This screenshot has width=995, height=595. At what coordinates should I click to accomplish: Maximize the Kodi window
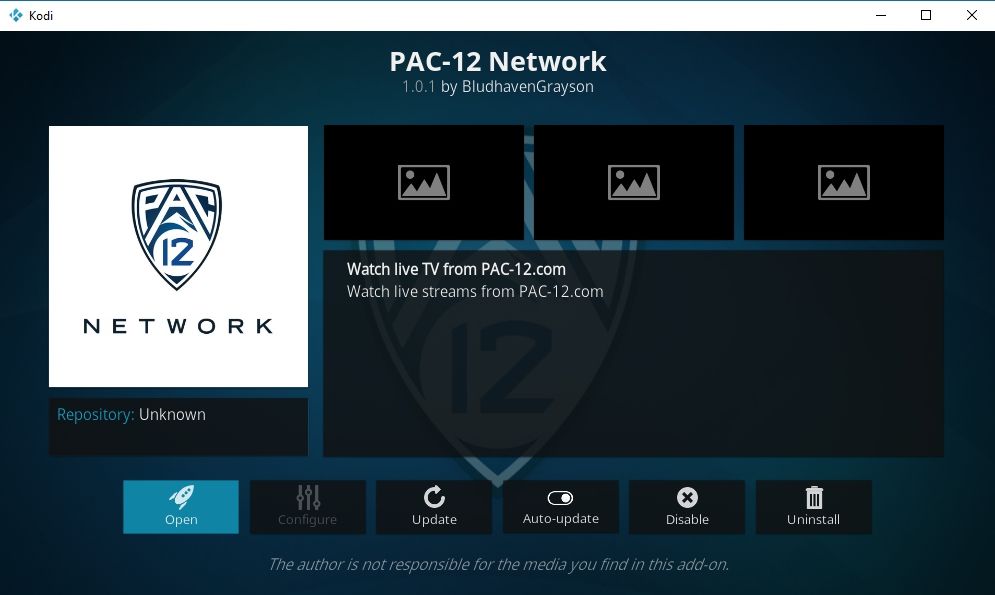point(926,15)
